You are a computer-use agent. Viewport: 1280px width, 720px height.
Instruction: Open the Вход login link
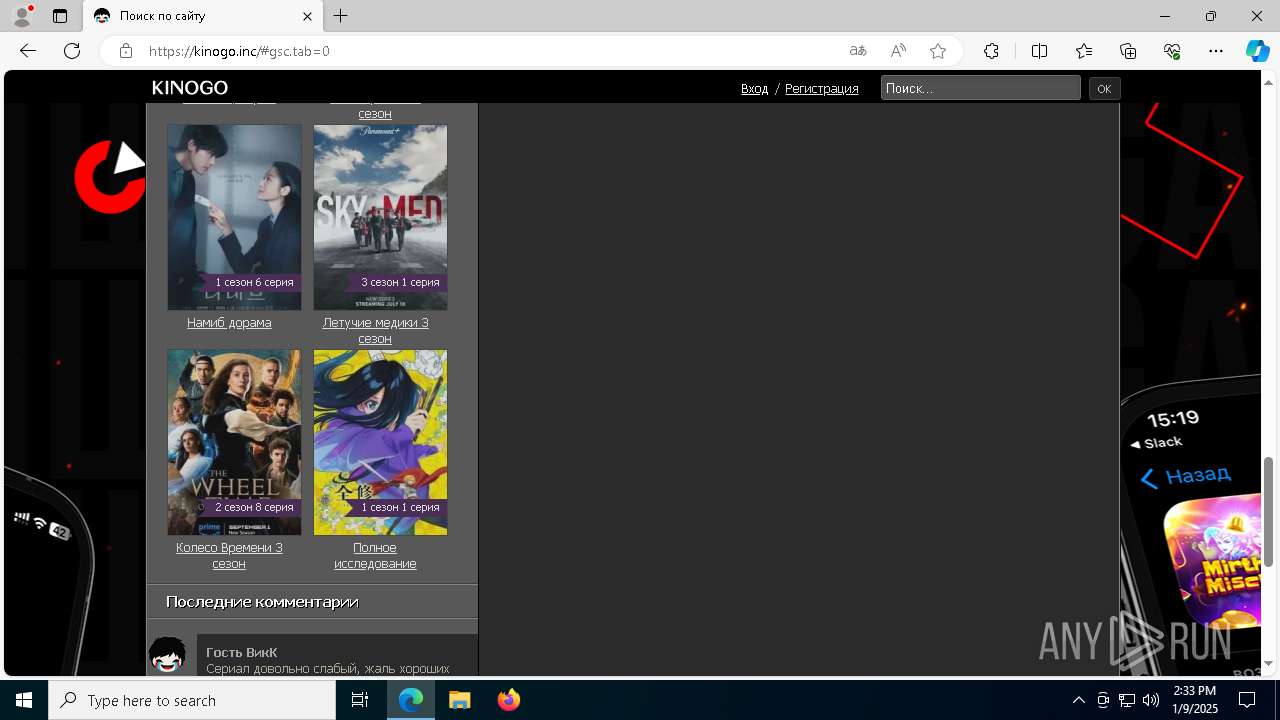point(755,89)
